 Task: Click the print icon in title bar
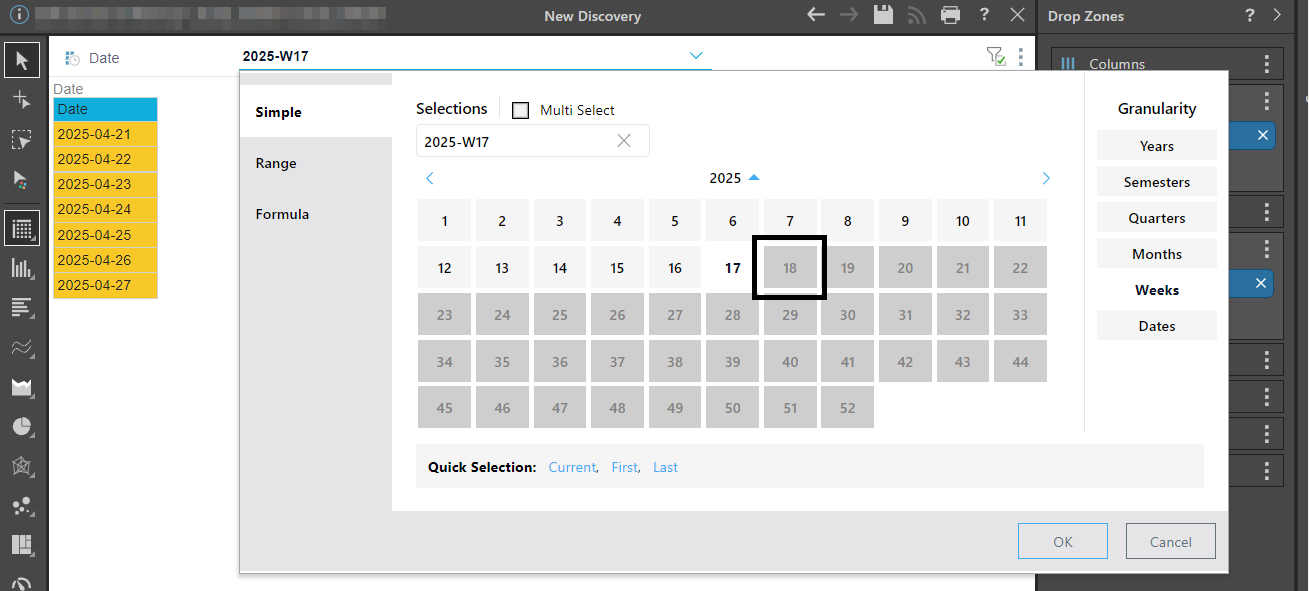pos(950,15)
